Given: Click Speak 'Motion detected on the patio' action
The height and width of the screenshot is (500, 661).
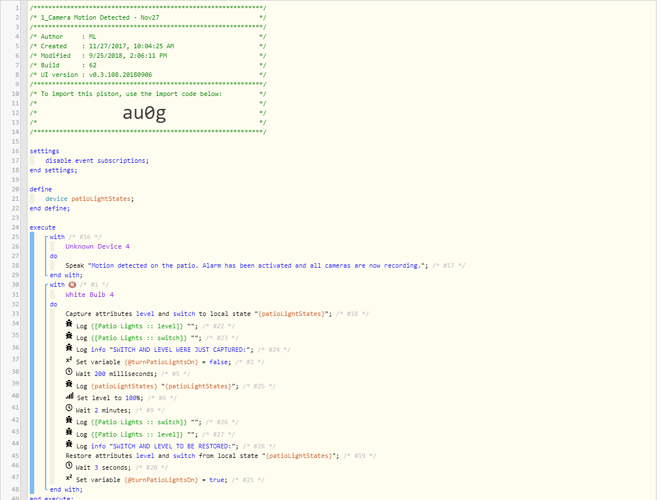Looking at the screenshot, I should click(x=247, y=266).
